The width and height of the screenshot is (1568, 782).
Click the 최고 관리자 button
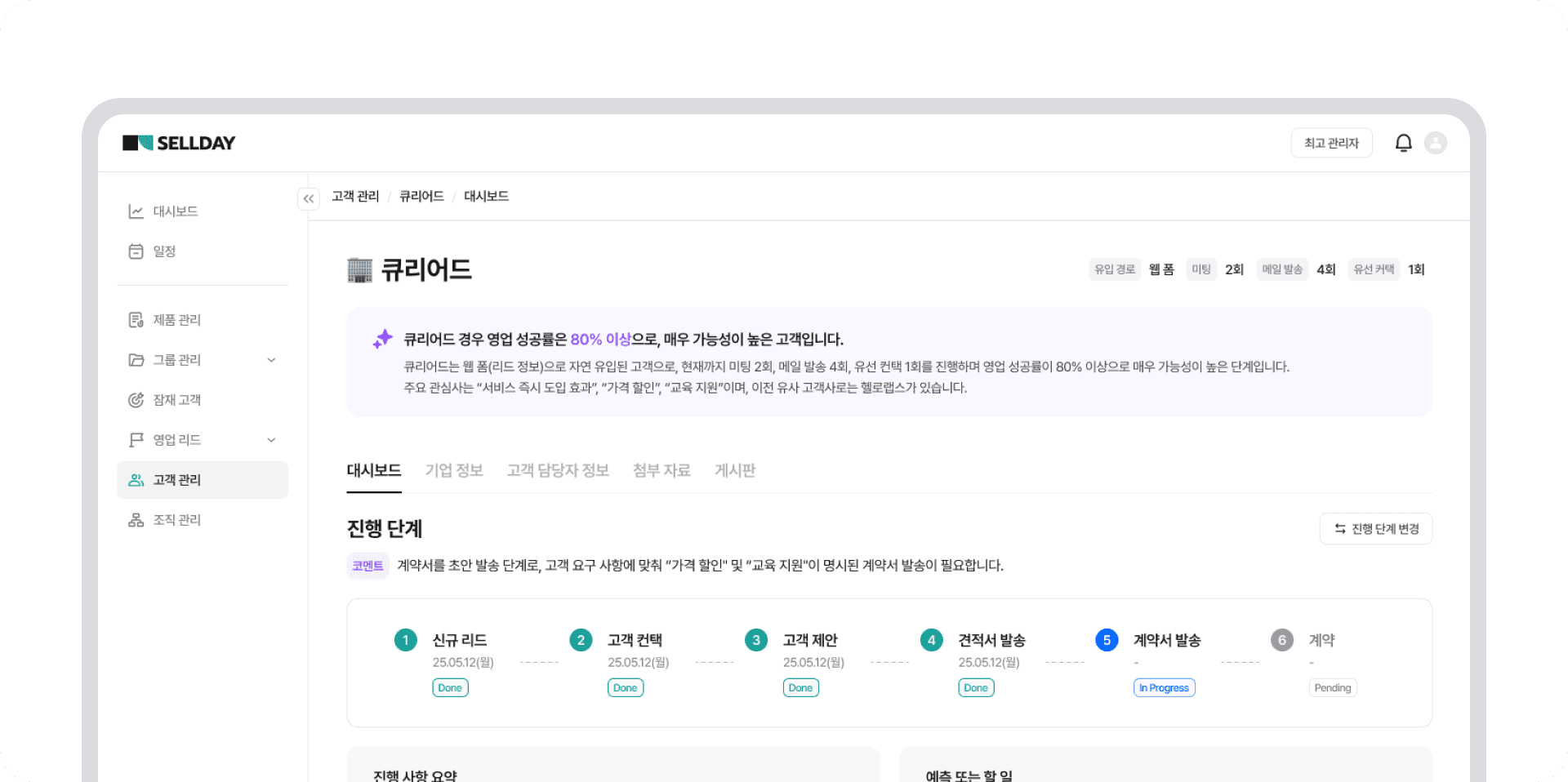tap(1332, 142)
